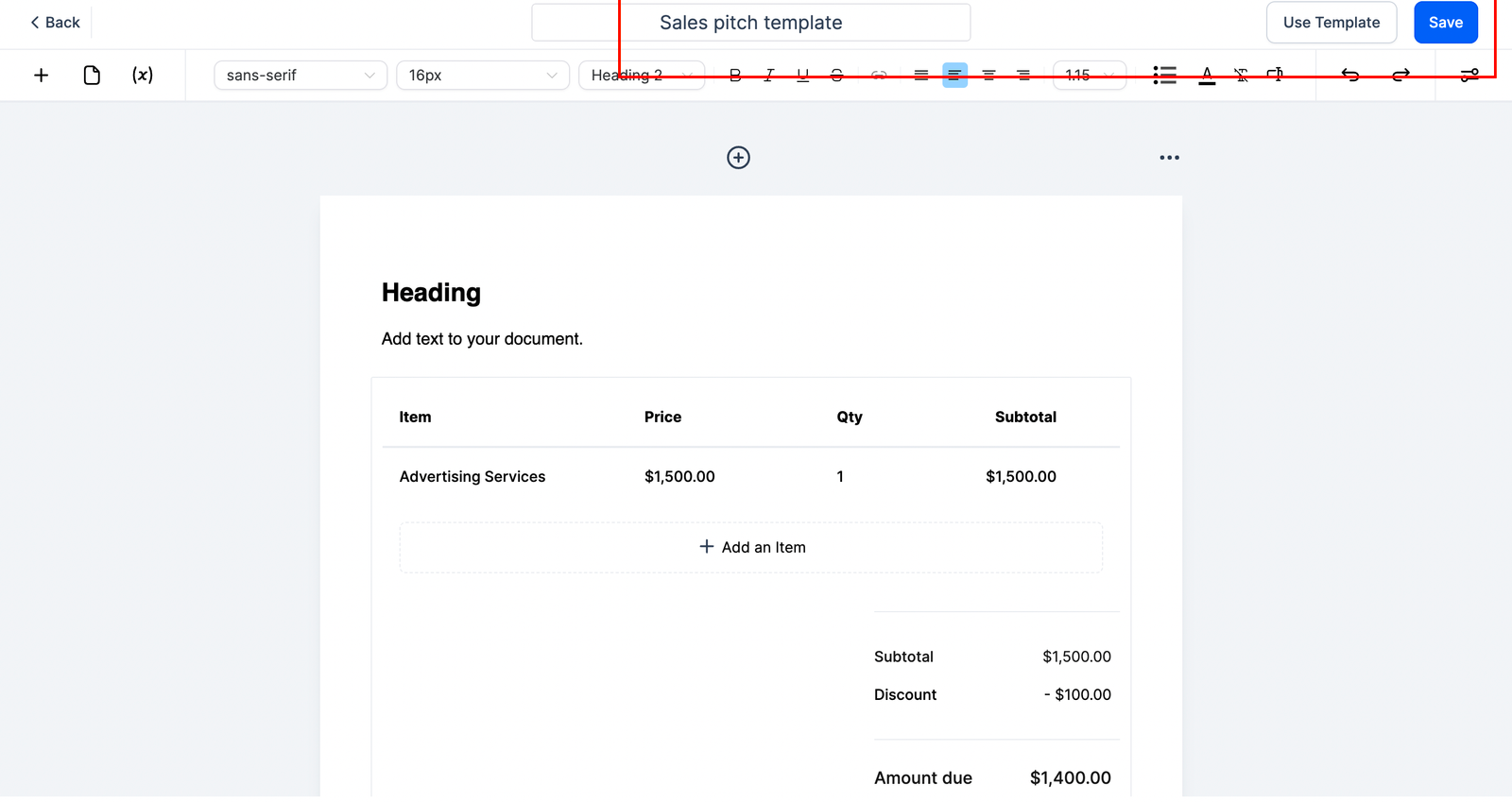Clear text formatting with the toolbar icon
This screenshot has height=802, width=1512.
click(x=1241, y=76)
